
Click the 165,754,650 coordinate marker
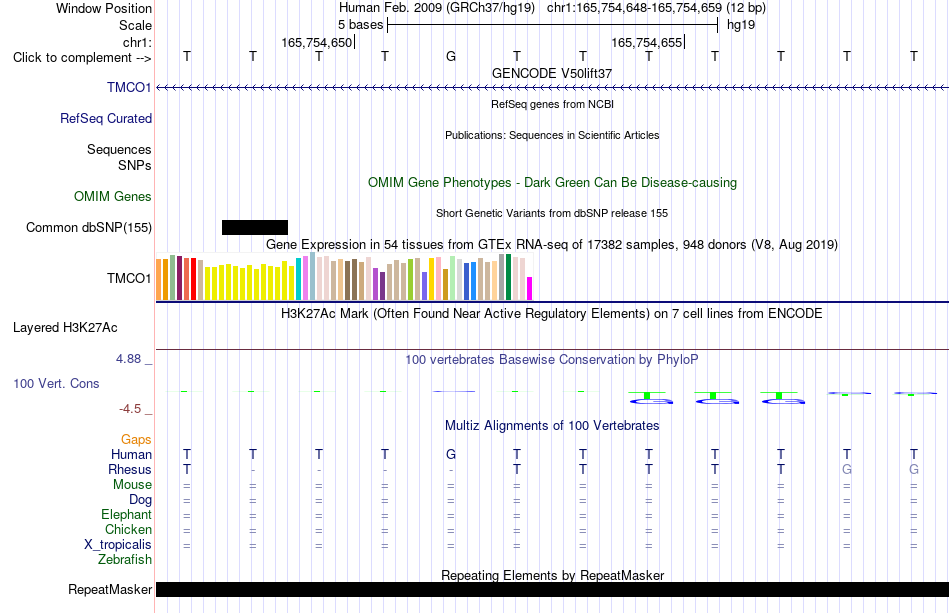pyautogui.click(x=317, y=42)
